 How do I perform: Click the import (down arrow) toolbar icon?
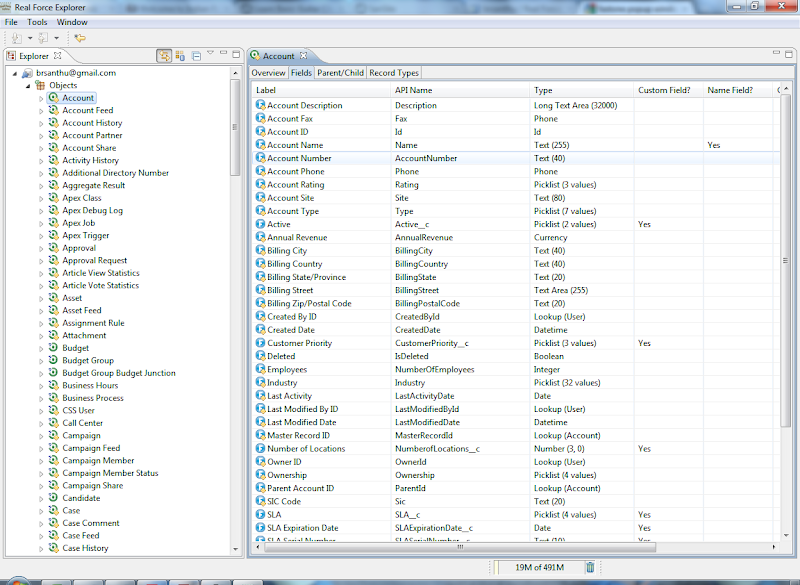coord(16,38)
